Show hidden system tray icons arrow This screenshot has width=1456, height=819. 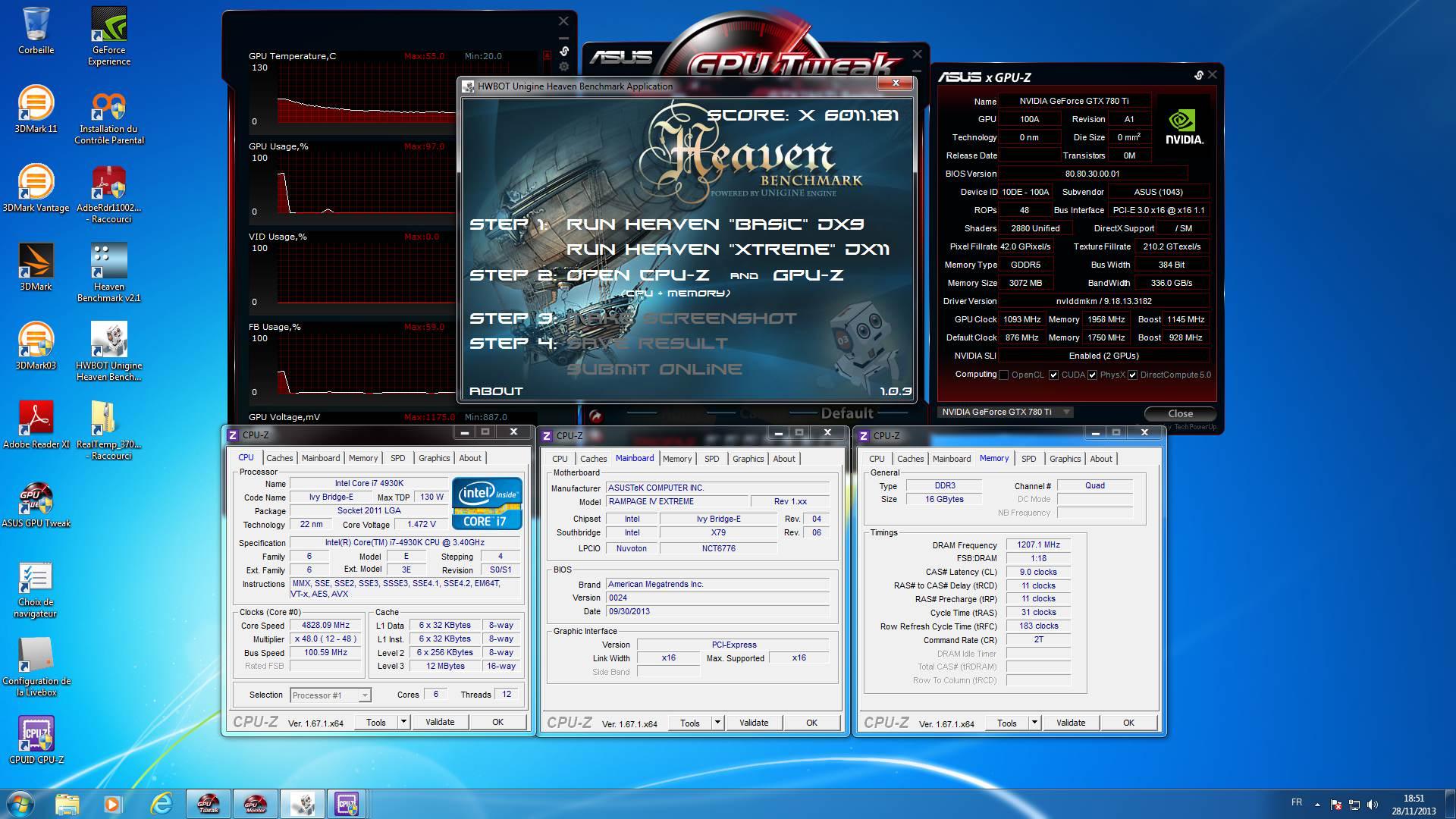pos(1317,805)
